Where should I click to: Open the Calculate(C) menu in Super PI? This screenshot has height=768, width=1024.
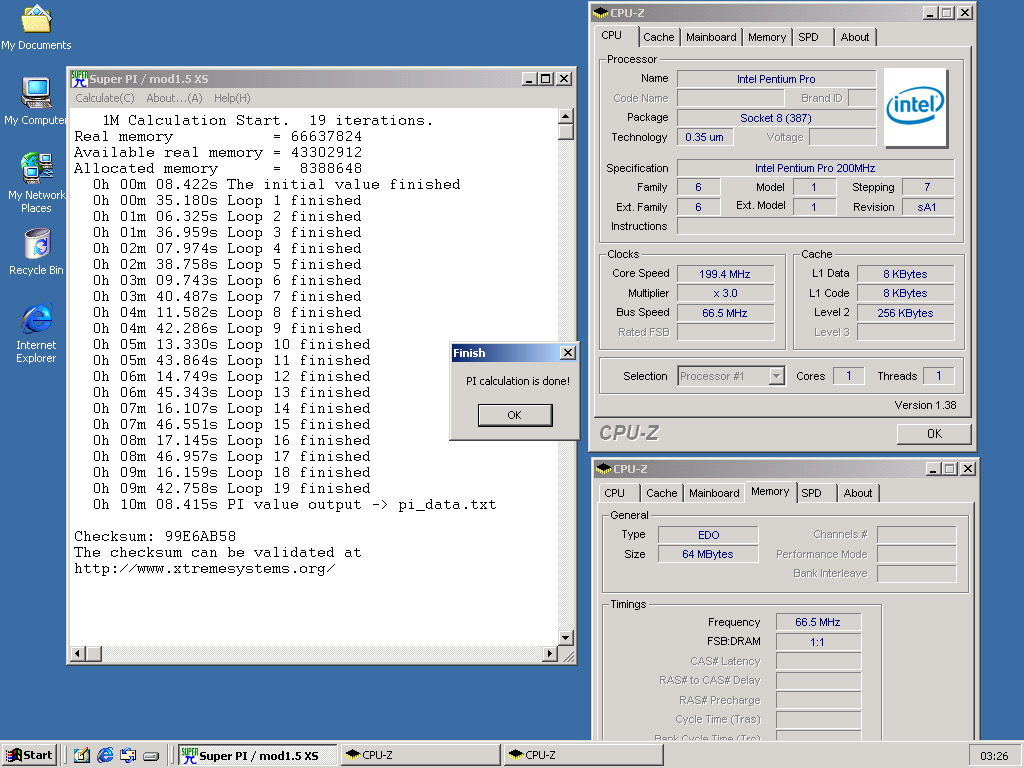click(x=104, y=98)
